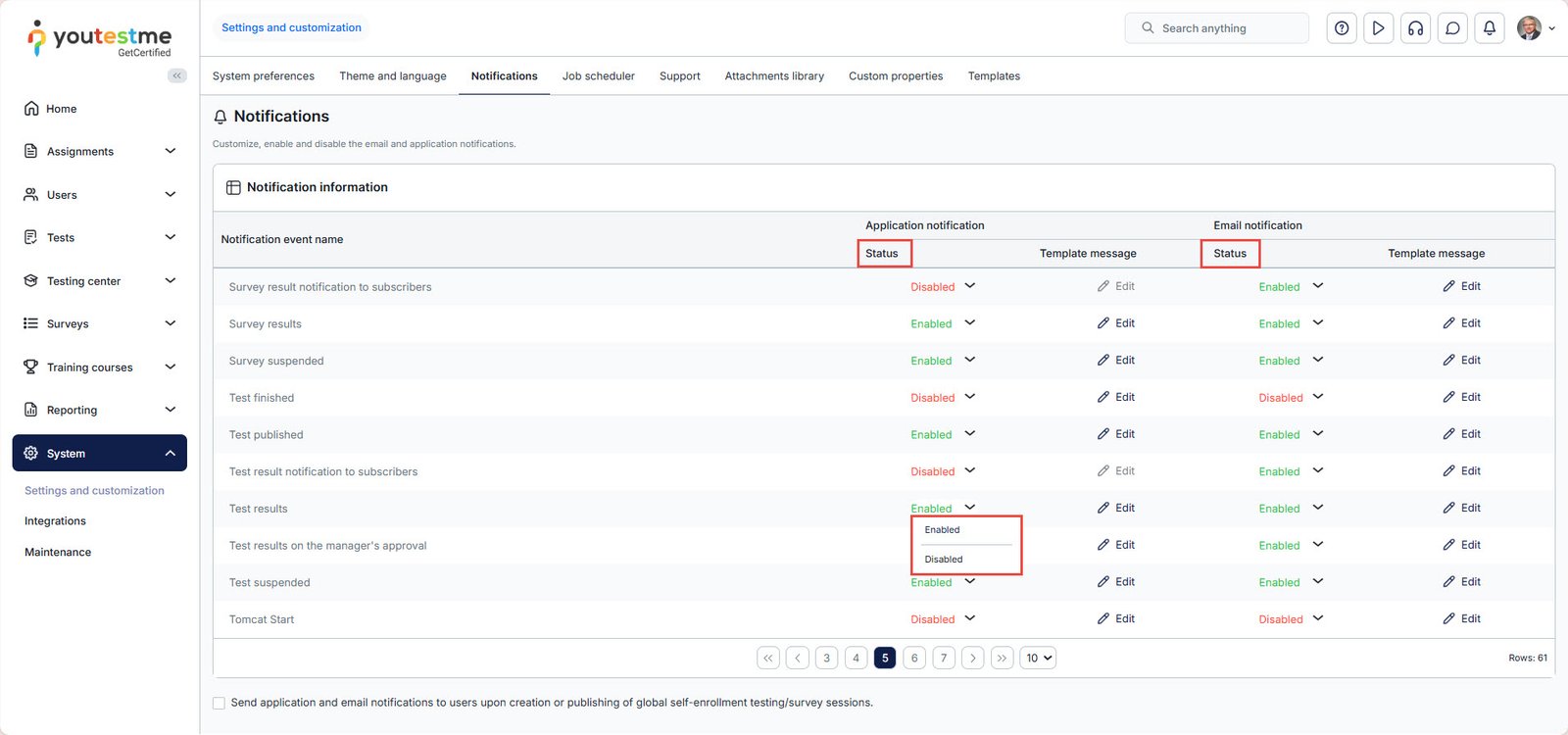The width and height of the screenshot is (1568, 735).
Task: Open rows-per-page dropdown showing 10
Action: [1038, 659]
